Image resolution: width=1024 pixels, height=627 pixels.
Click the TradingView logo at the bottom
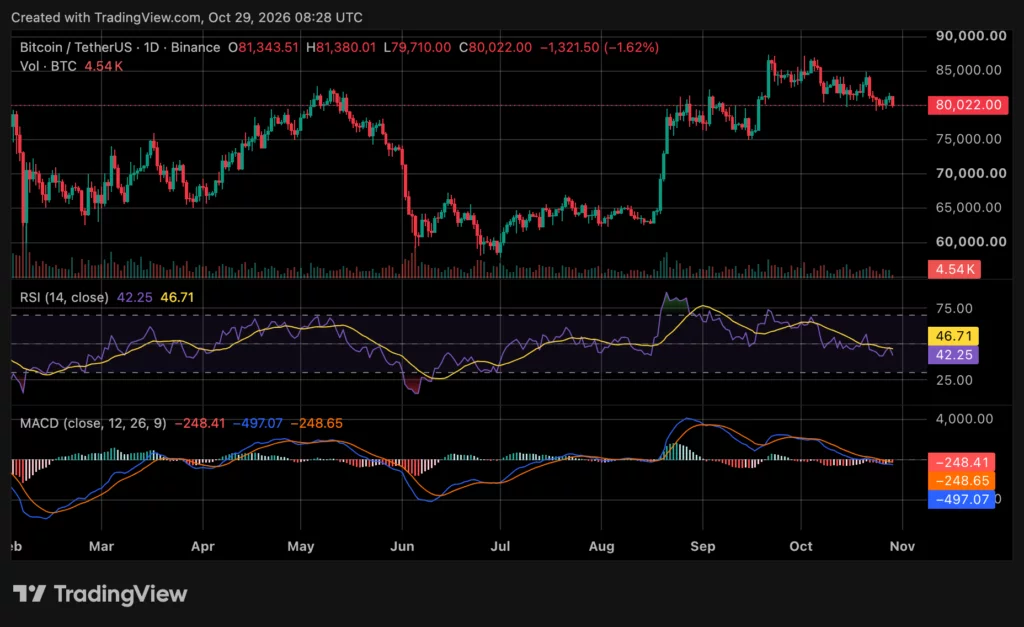click(100, 594)
